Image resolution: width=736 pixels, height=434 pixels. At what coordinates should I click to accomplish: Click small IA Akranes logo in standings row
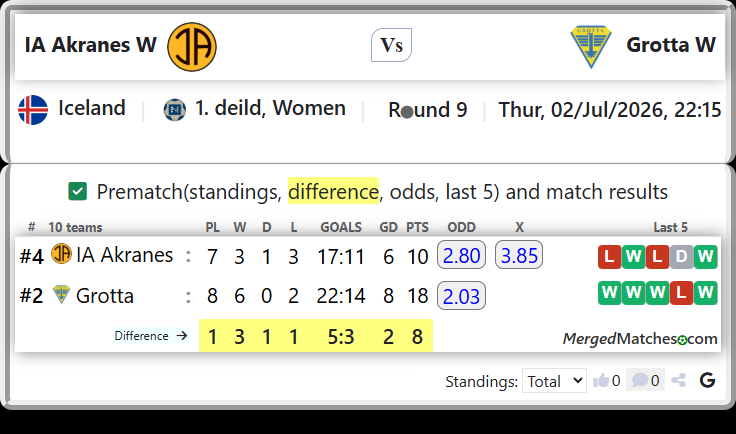[x=61, y=253]
